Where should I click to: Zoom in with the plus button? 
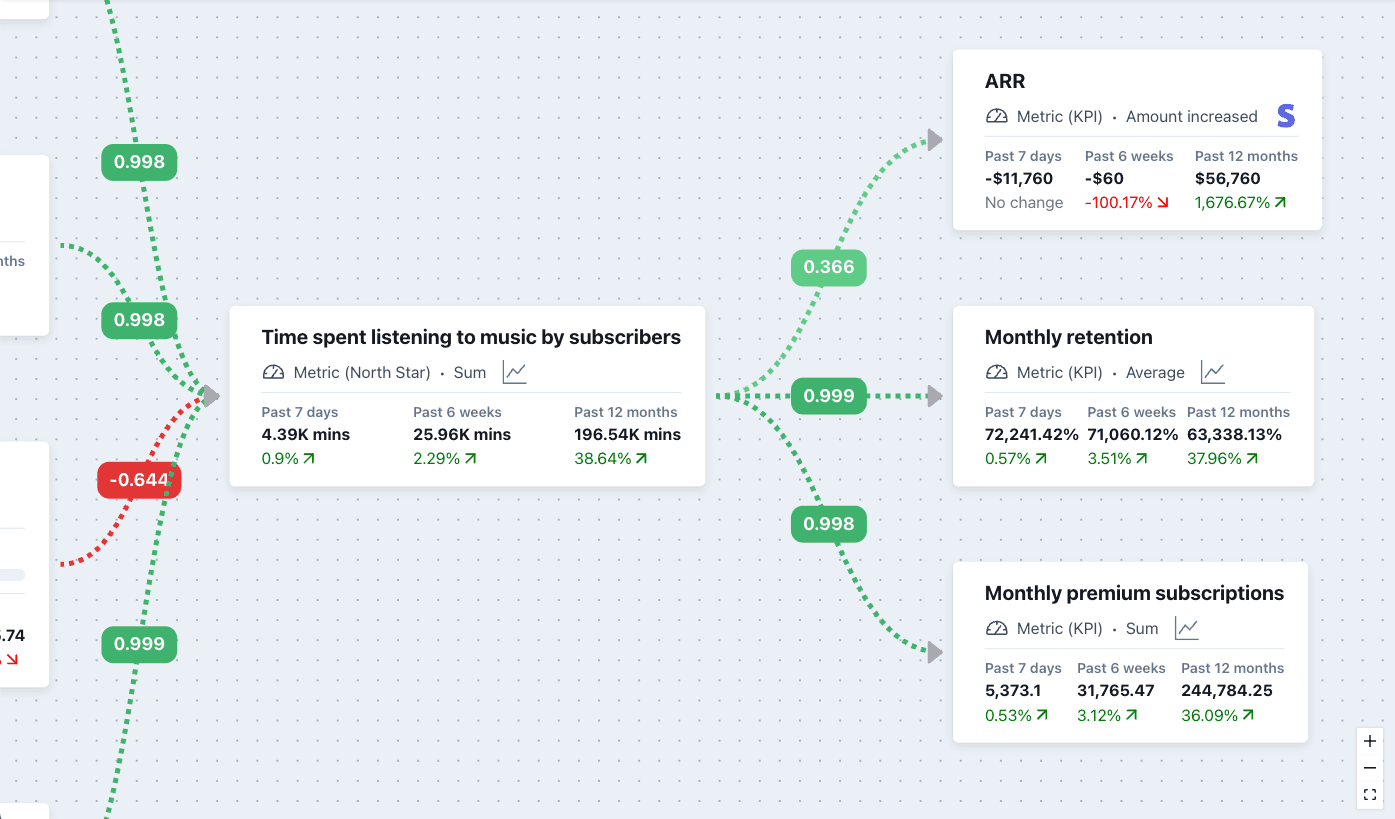click(1370, 742)
